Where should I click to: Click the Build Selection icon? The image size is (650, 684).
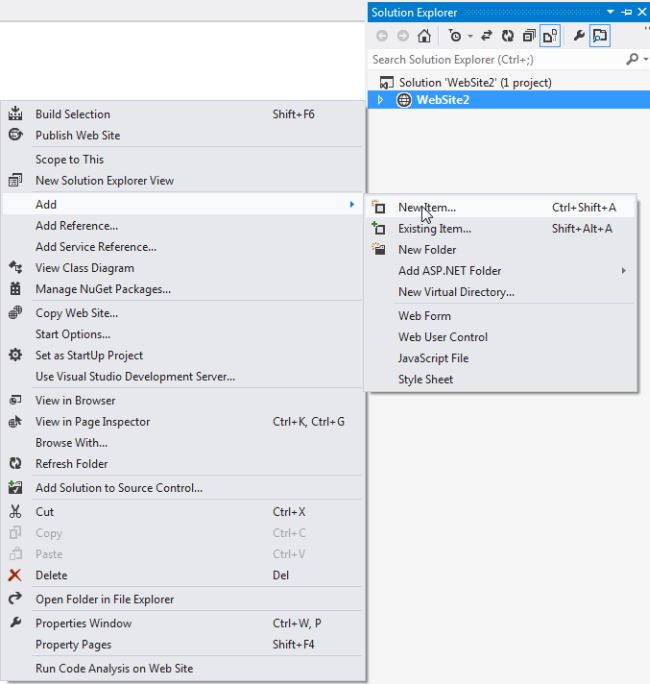15,113
